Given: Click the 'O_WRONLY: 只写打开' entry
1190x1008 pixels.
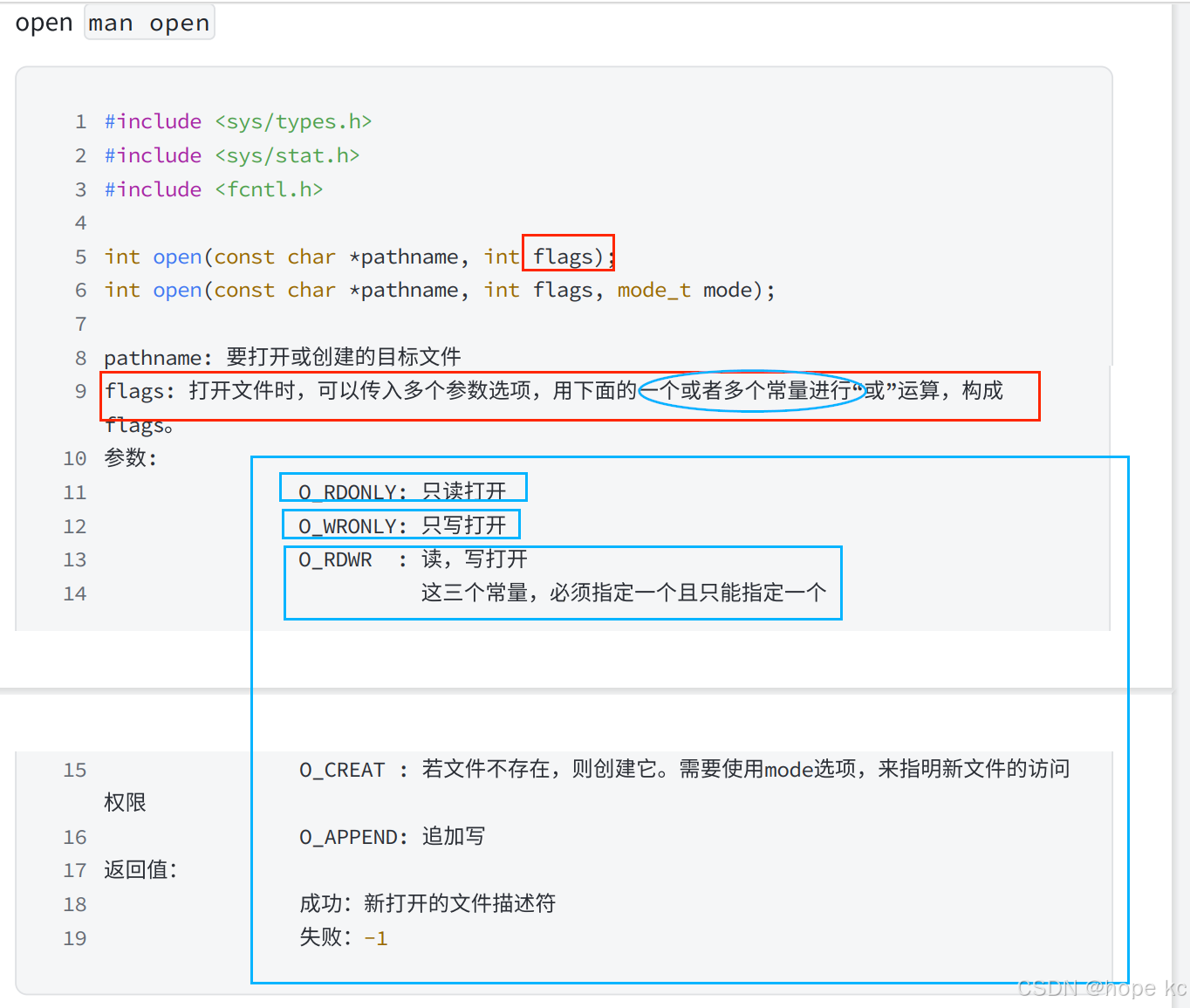Looking at the screenshot, I should [x=402, y=525].
